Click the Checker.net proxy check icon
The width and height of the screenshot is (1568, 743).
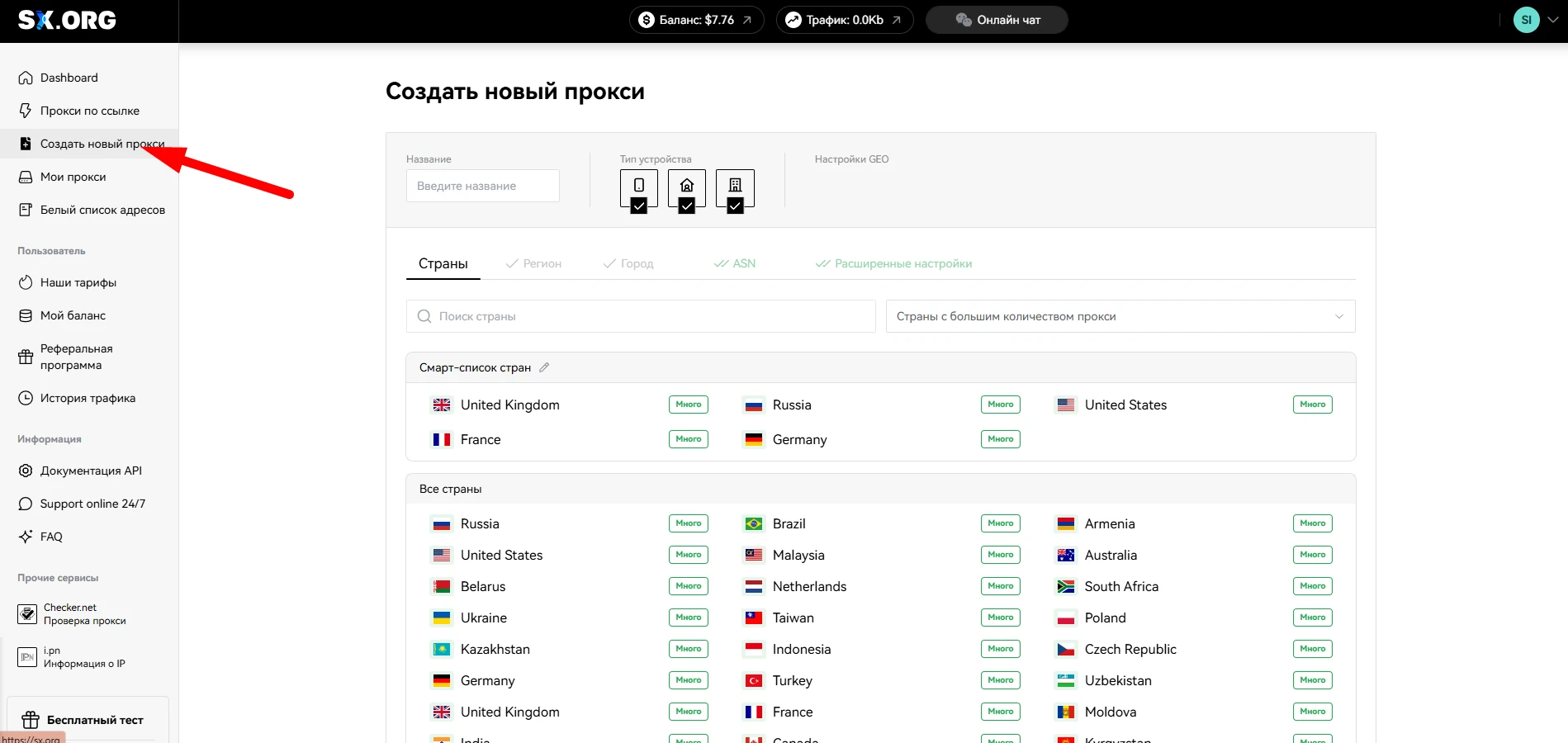tap(27, 614)
